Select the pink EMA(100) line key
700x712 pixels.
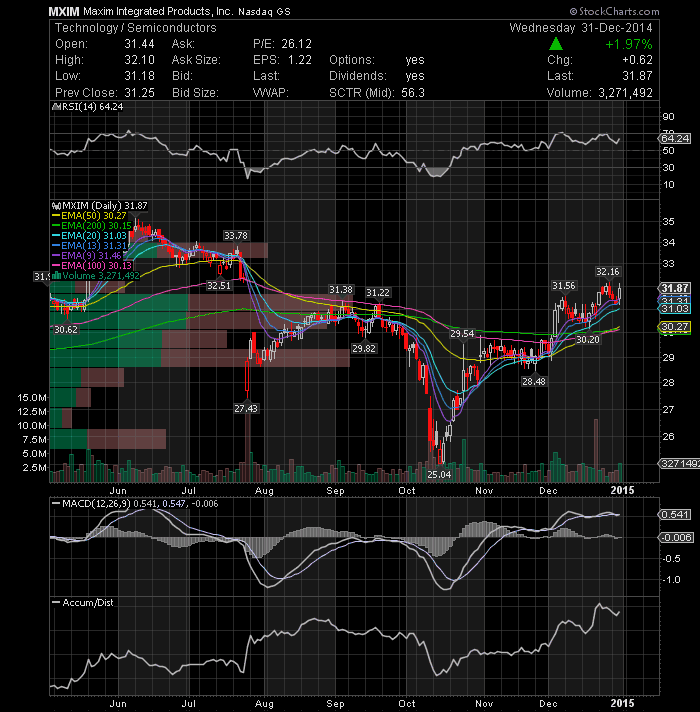(x=56, y=266)
